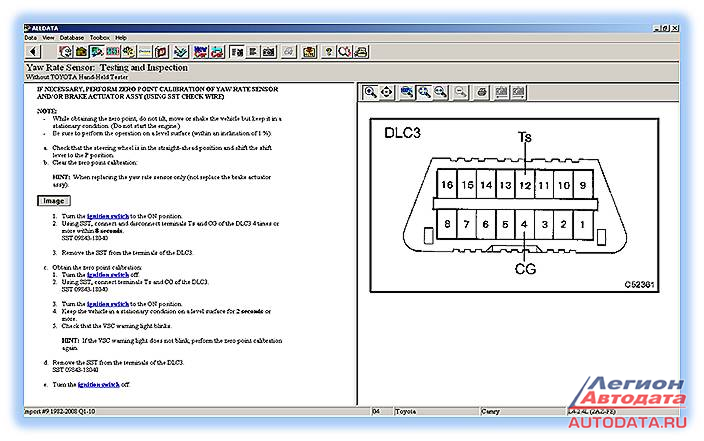Click the 100% zoom magnifier icon
The image size is (704, 441).
[407, 92]
